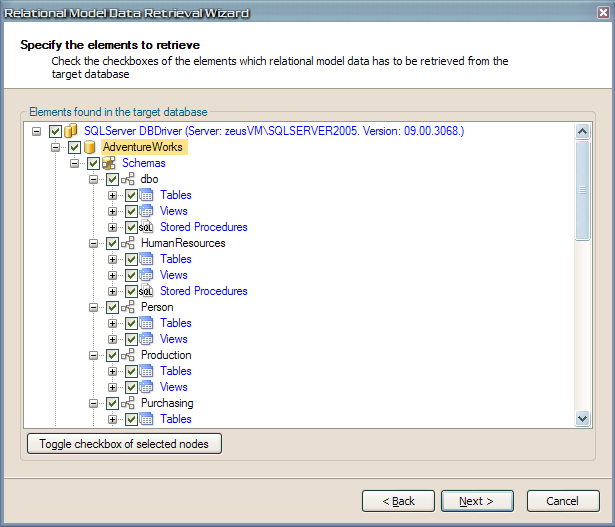This screenshot has height=527, width=615.
Task: Expand Views under HumanResources
Action: point(113,275)
